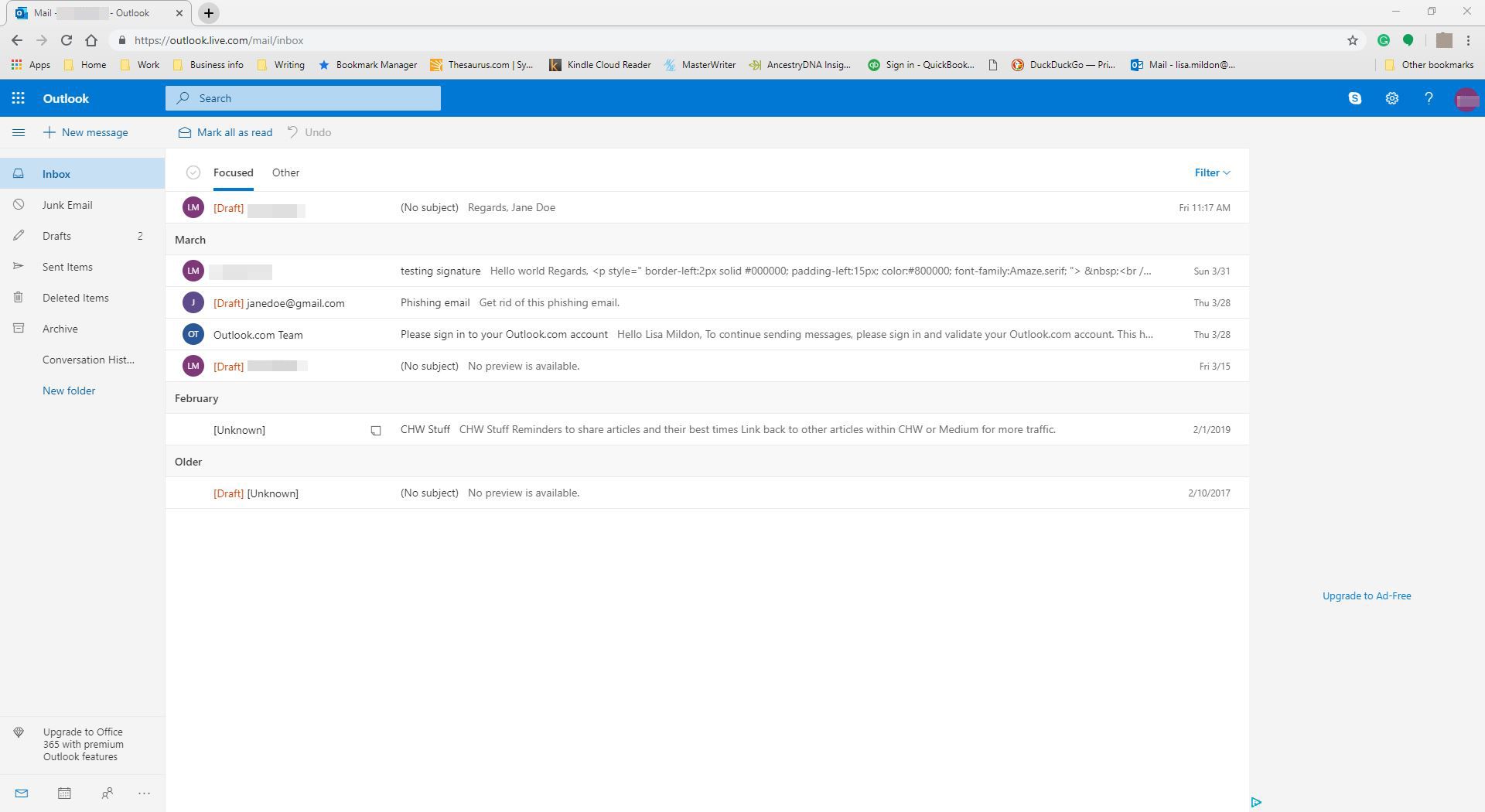Select the Inbox folder

click(82, 174)
